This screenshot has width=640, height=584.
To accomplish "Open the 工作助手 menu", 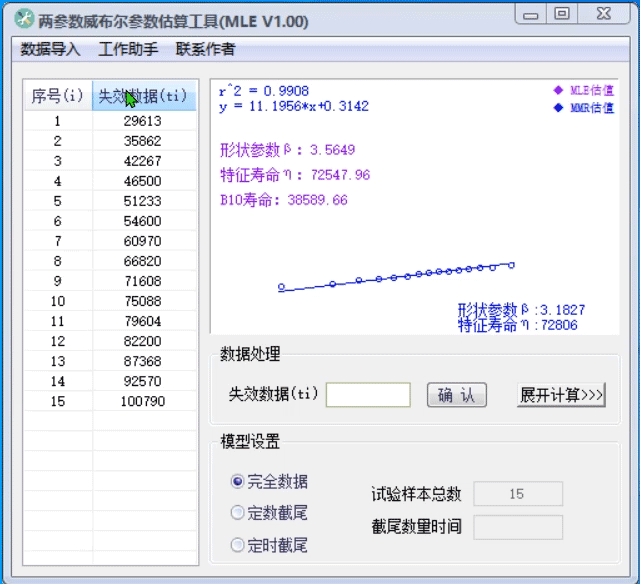I will pos(128,49).
